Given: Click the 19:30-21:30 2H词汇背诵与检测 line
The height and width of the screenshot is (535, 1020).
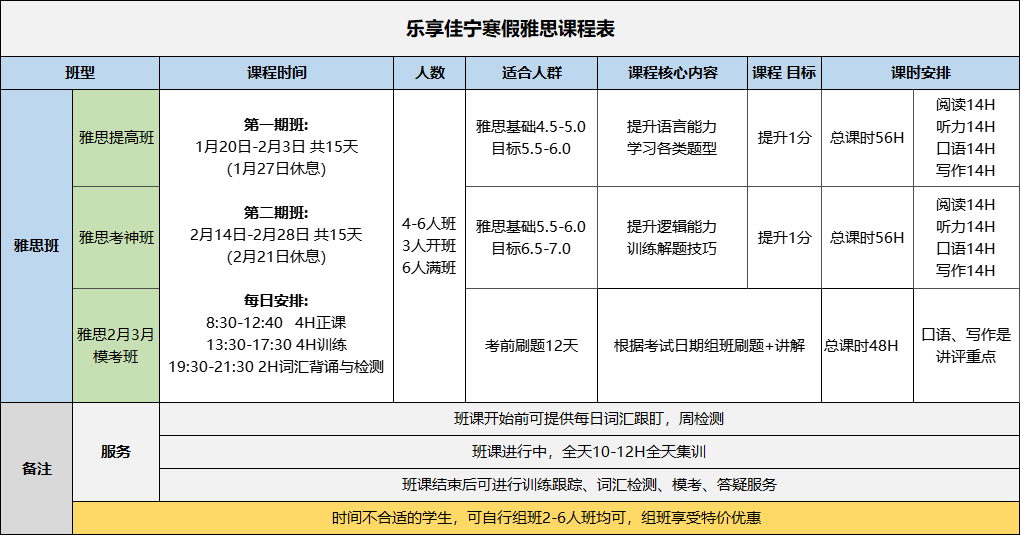Looking at the screenshot, I should coord(276,366).
